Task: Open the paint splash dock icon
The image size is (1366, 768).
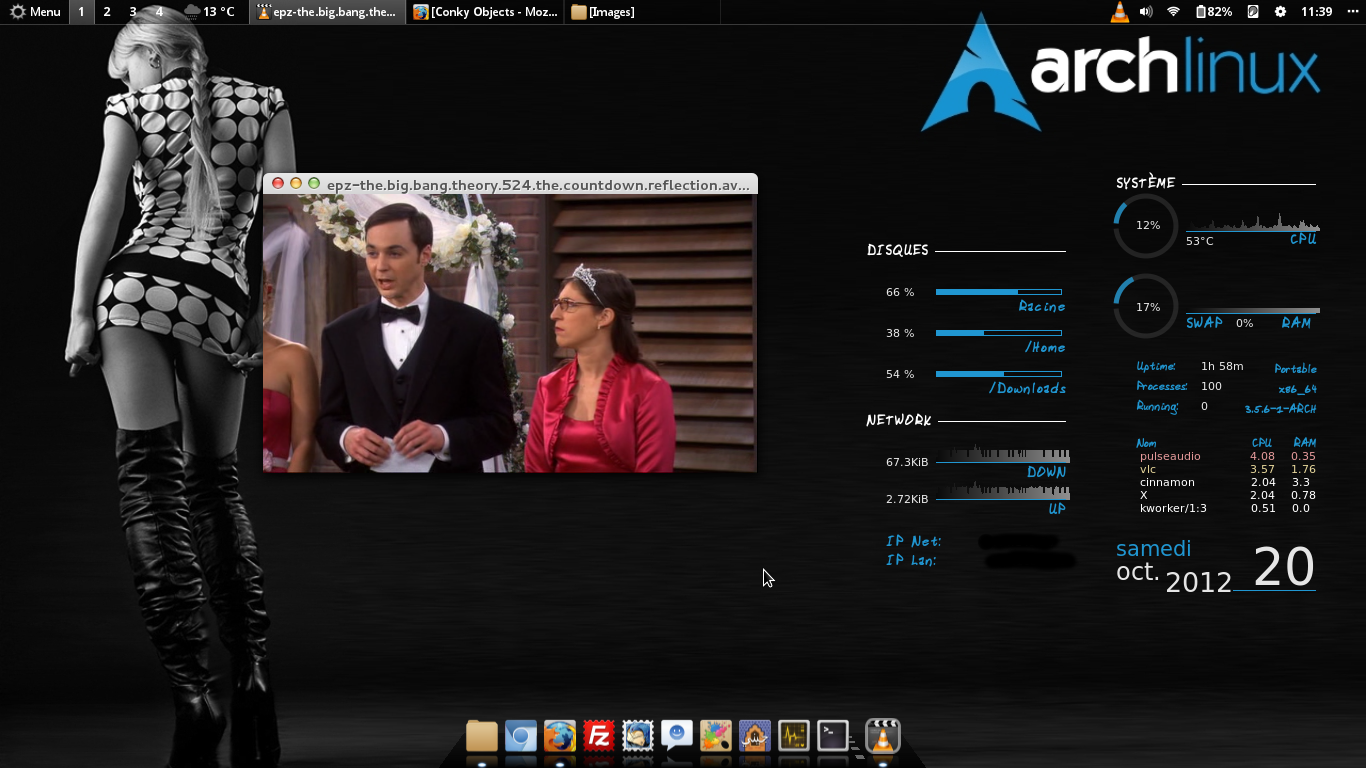Action: (x=716, y=736)
